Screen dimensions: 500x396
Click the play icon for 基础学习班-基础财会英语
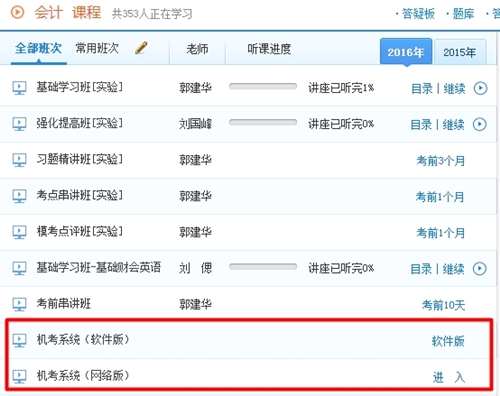coord(480,268)
